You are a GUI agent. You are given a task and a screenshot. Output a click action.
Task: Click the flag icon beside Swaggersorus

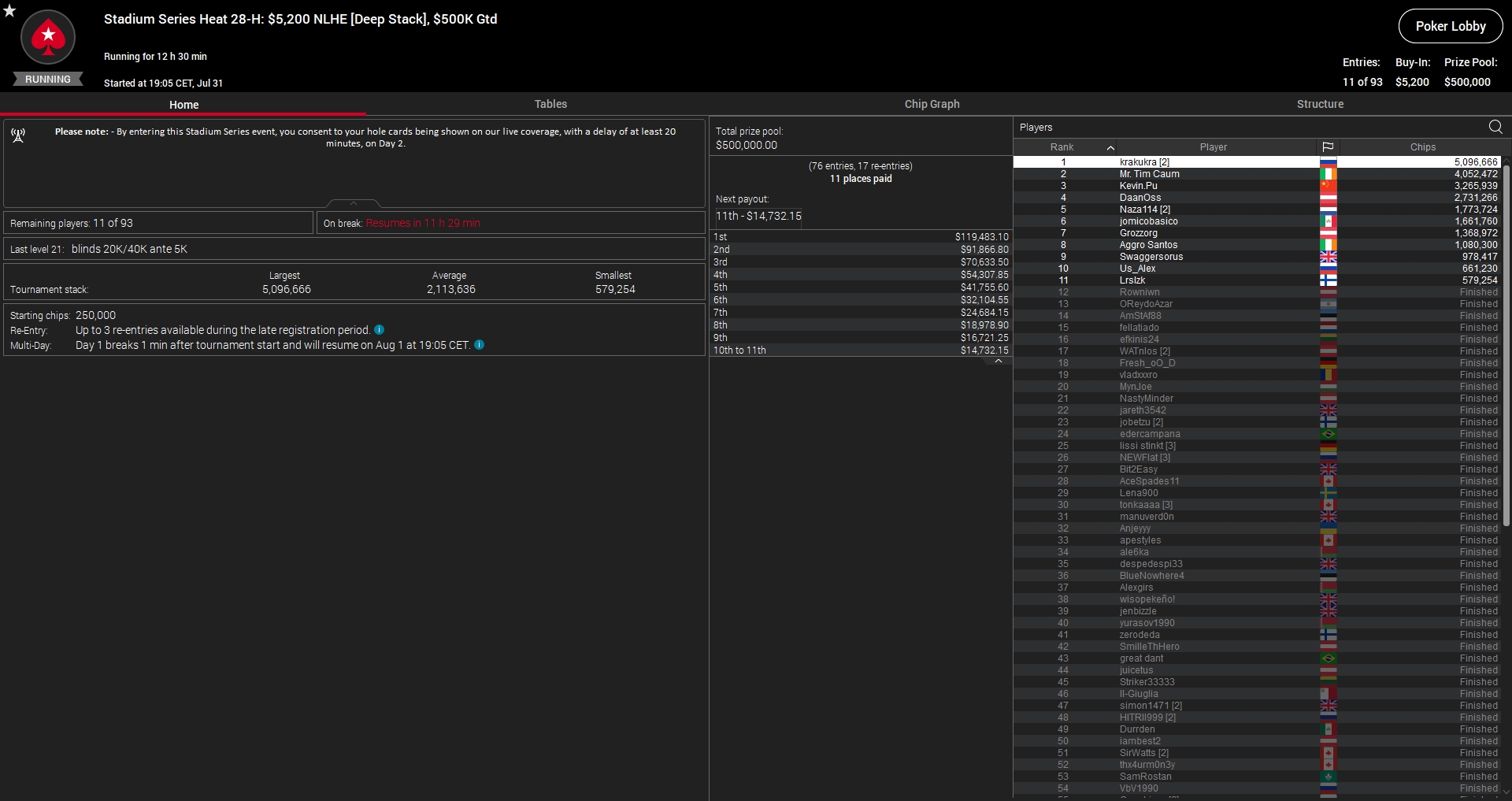pyautogui.click(x=1329, y=257)
